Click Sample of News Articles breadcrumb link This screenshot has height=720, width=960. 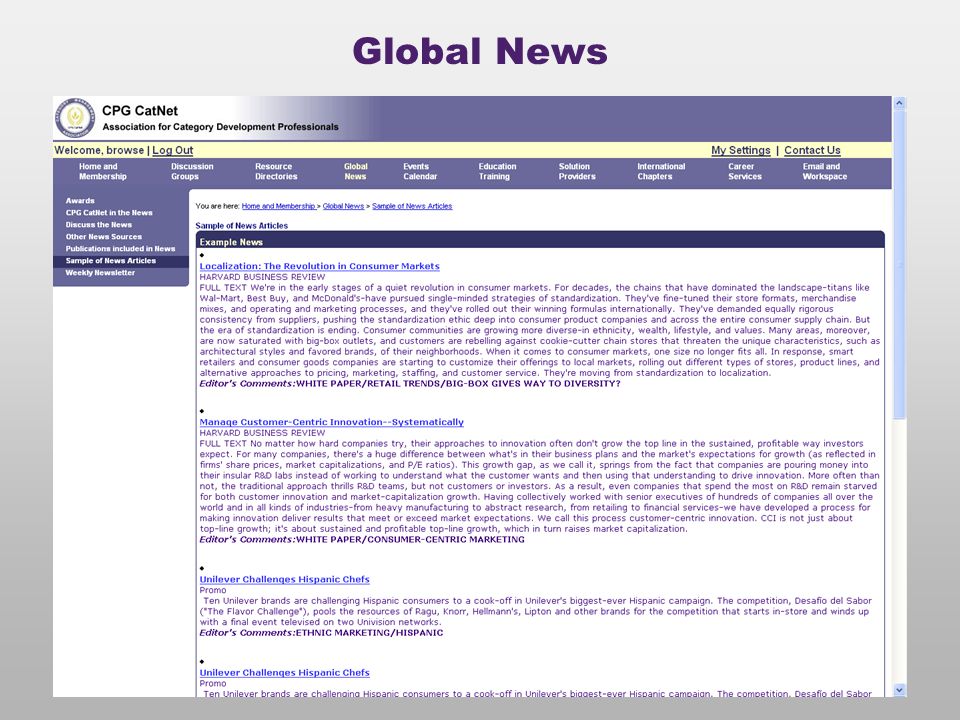(x=412, y=206)
